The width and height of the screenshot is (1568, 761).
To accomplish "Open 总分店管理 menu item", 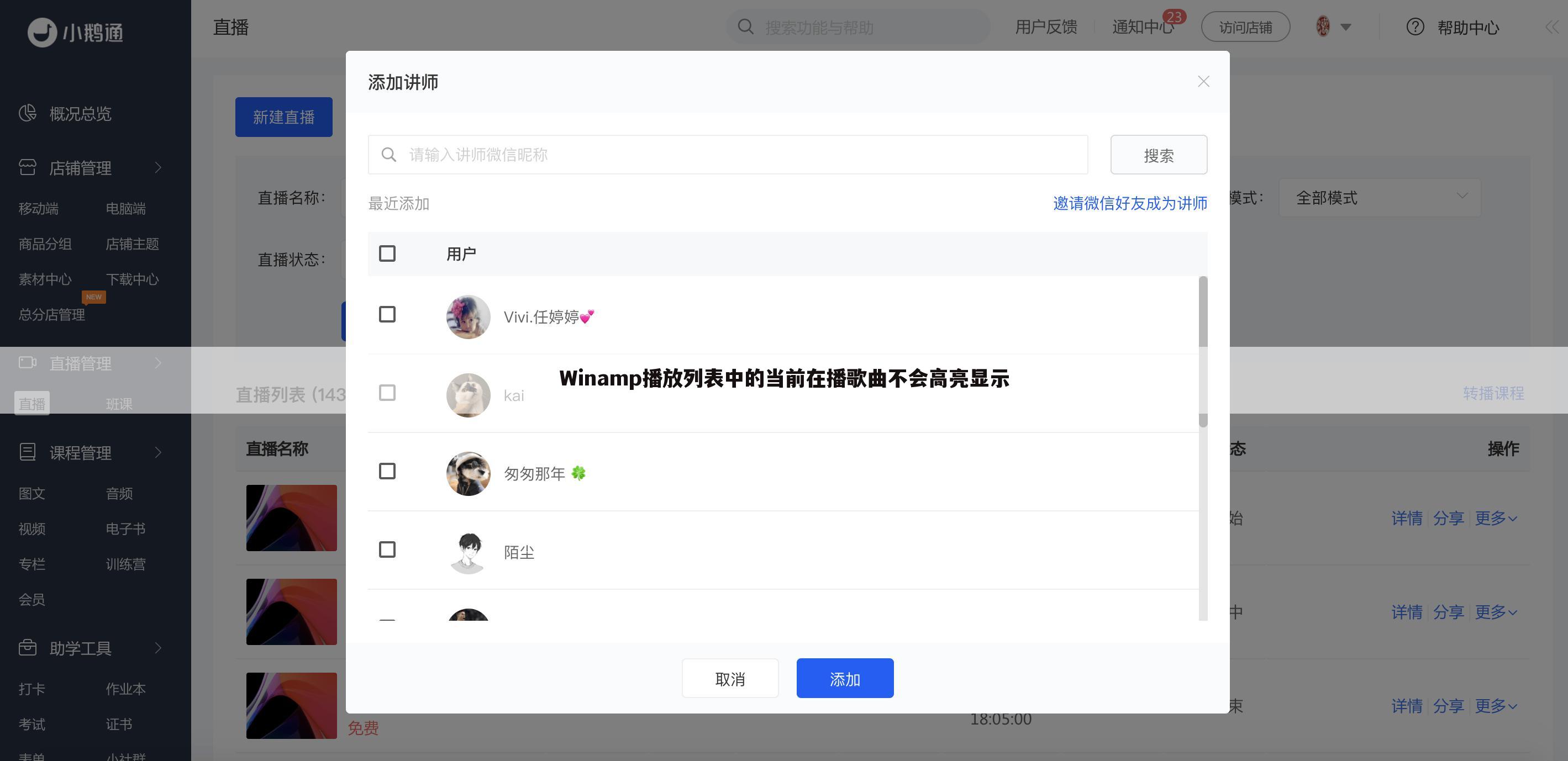I will 52,314.
